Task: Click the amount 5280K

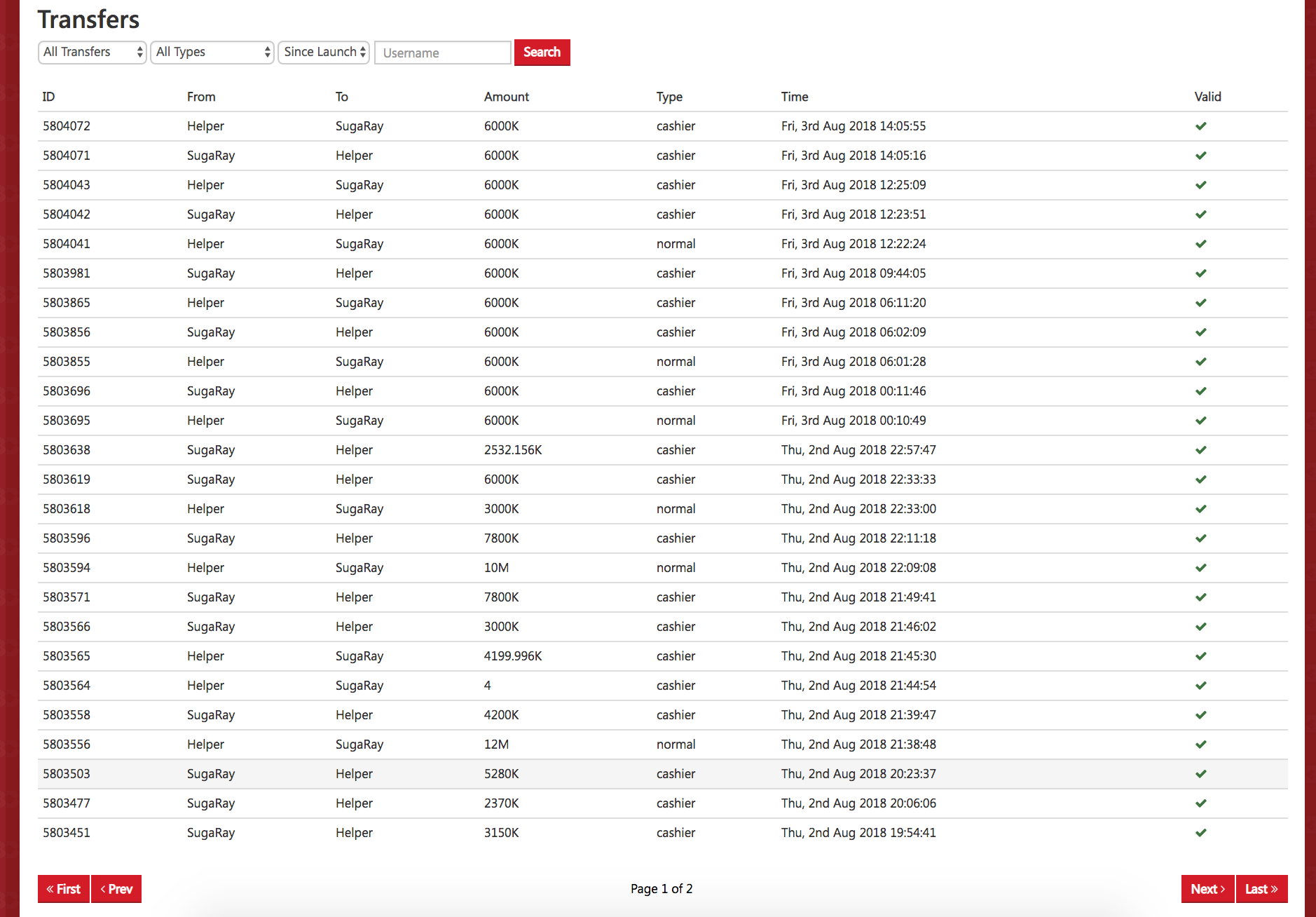Action: (502, 774)
